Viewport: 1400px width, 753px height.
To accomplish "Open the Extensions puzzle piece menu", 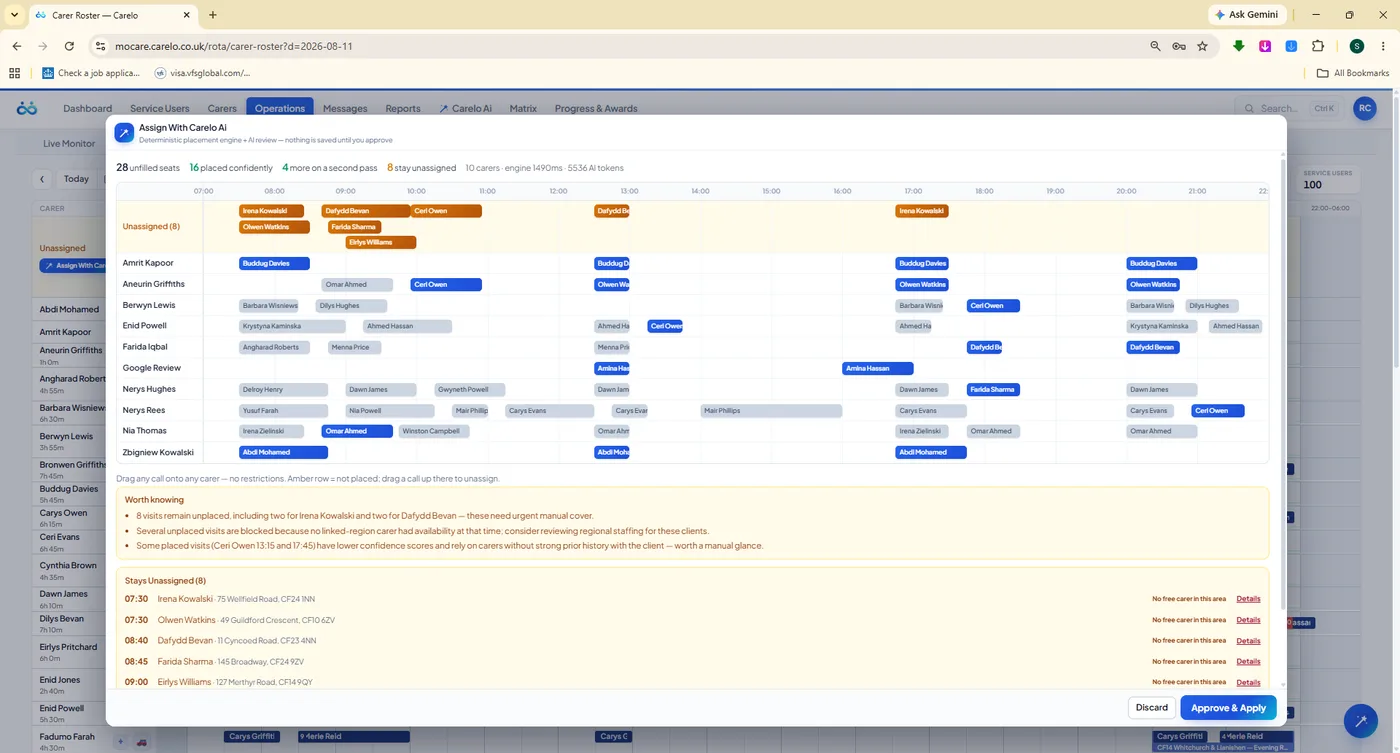I will [x=1317, y=46].
